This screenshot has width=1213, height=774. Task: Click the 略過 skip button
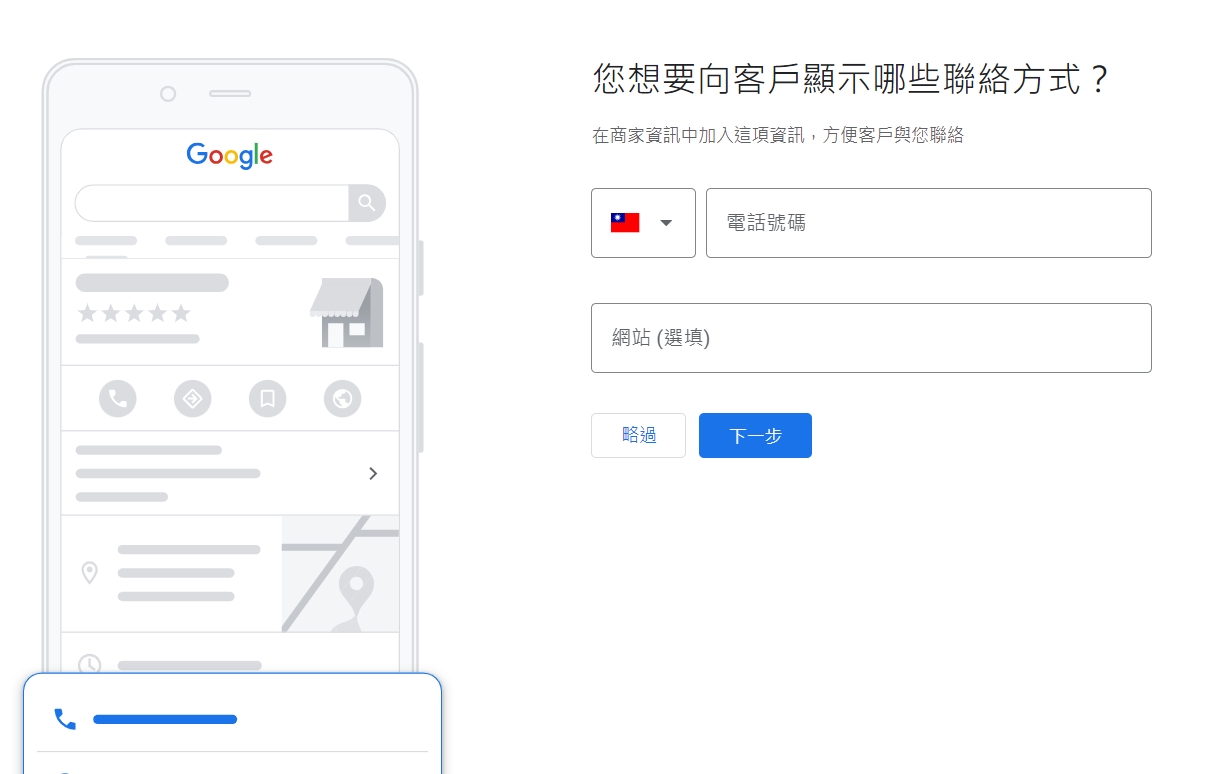click(x=638, y=435)
